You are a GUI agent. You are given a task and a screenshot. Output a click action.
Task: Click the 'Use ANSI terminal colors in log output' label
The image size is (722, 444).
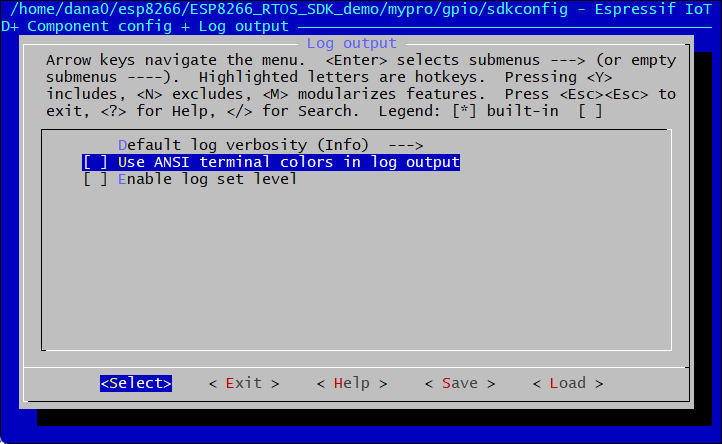[x=289, y=162]
